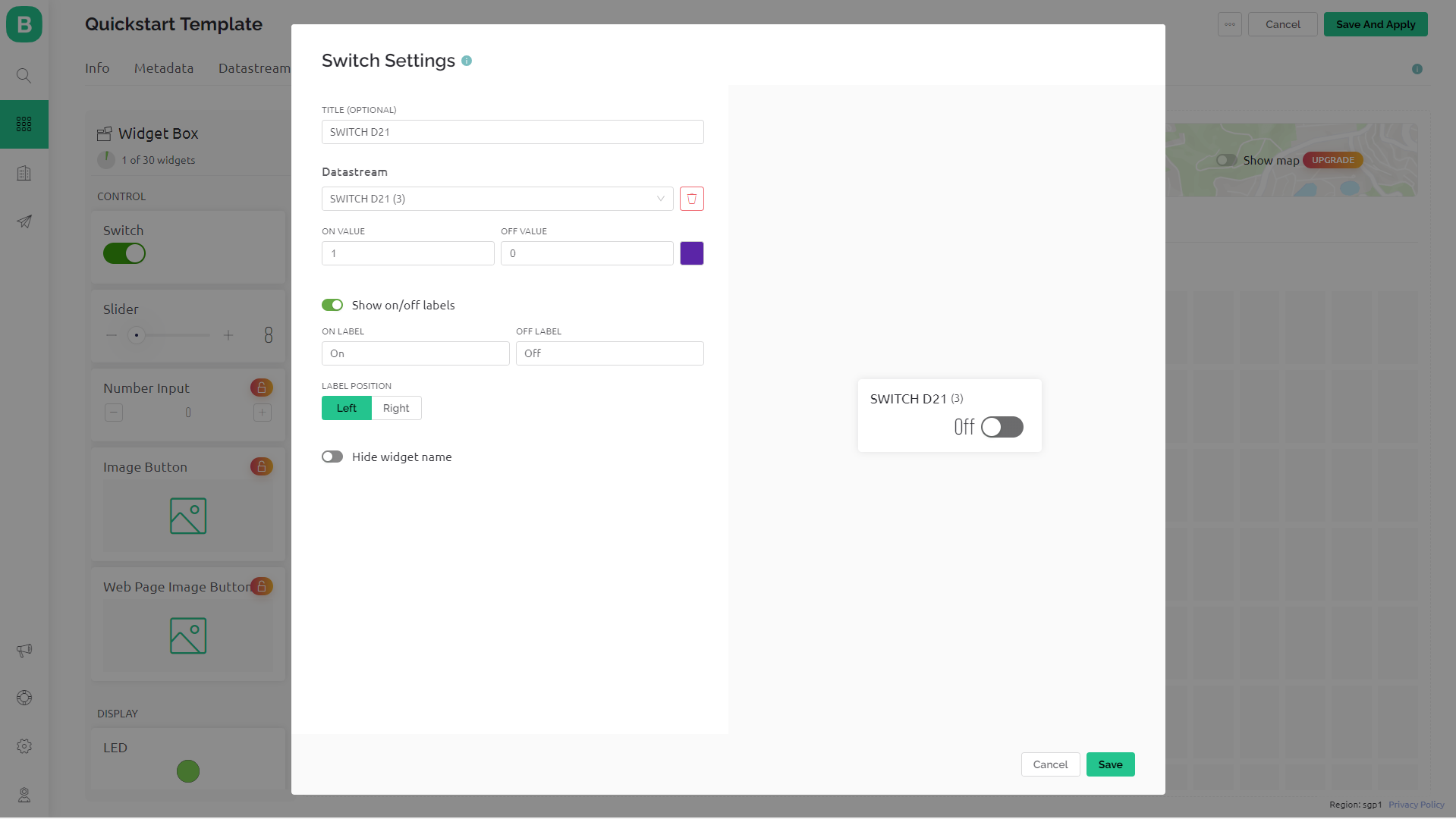
Task: Open the search icon in sidebar
Action: [x=24, y=76]
